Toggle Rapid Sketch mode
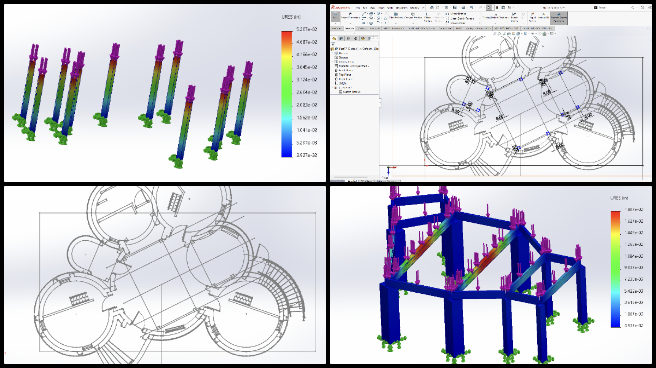Viewport: 656px width, 368px height. [x=532, y=17]
